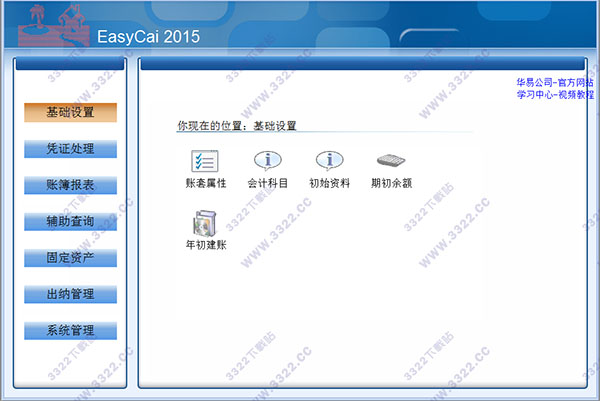Viewport: 600px width, 401px height.
Task: Click the EasyCai 2015 title text
Action: pyautogui.click(x=148, y=37)
